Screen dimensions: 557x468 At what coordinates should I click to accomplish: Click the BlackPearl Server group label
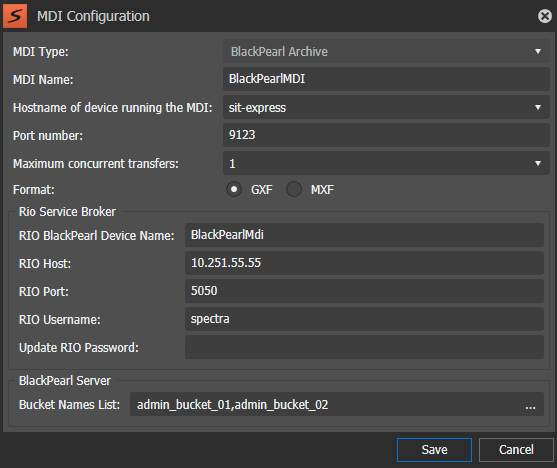point(65,381)
